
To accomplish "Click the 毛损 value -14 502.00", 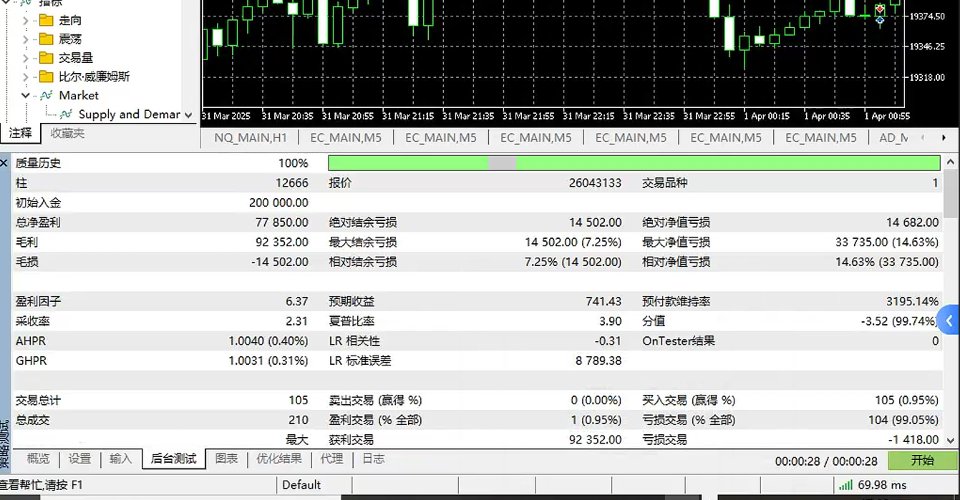I will pyautogui.click(x=280, y=261).
